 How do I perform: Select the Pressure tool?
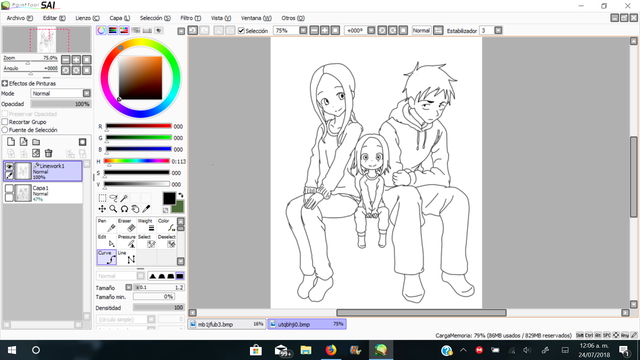(126, 241)
